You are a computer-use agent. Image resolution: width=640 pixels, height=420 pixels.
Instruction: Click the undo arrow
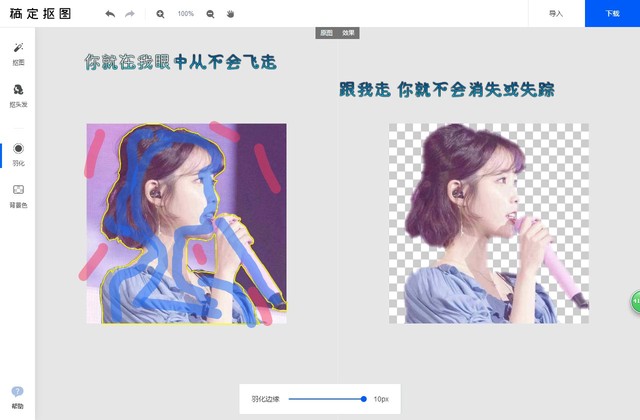tap(110, 14)
